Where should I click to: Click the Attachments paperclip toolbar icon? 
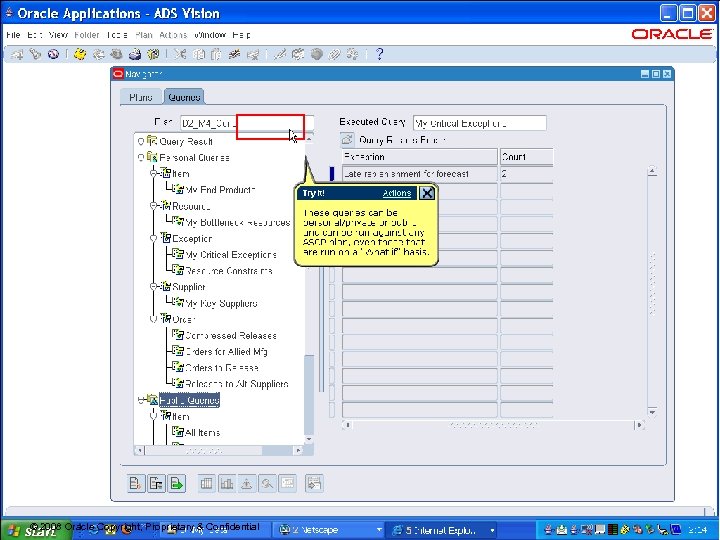(334, 54)
